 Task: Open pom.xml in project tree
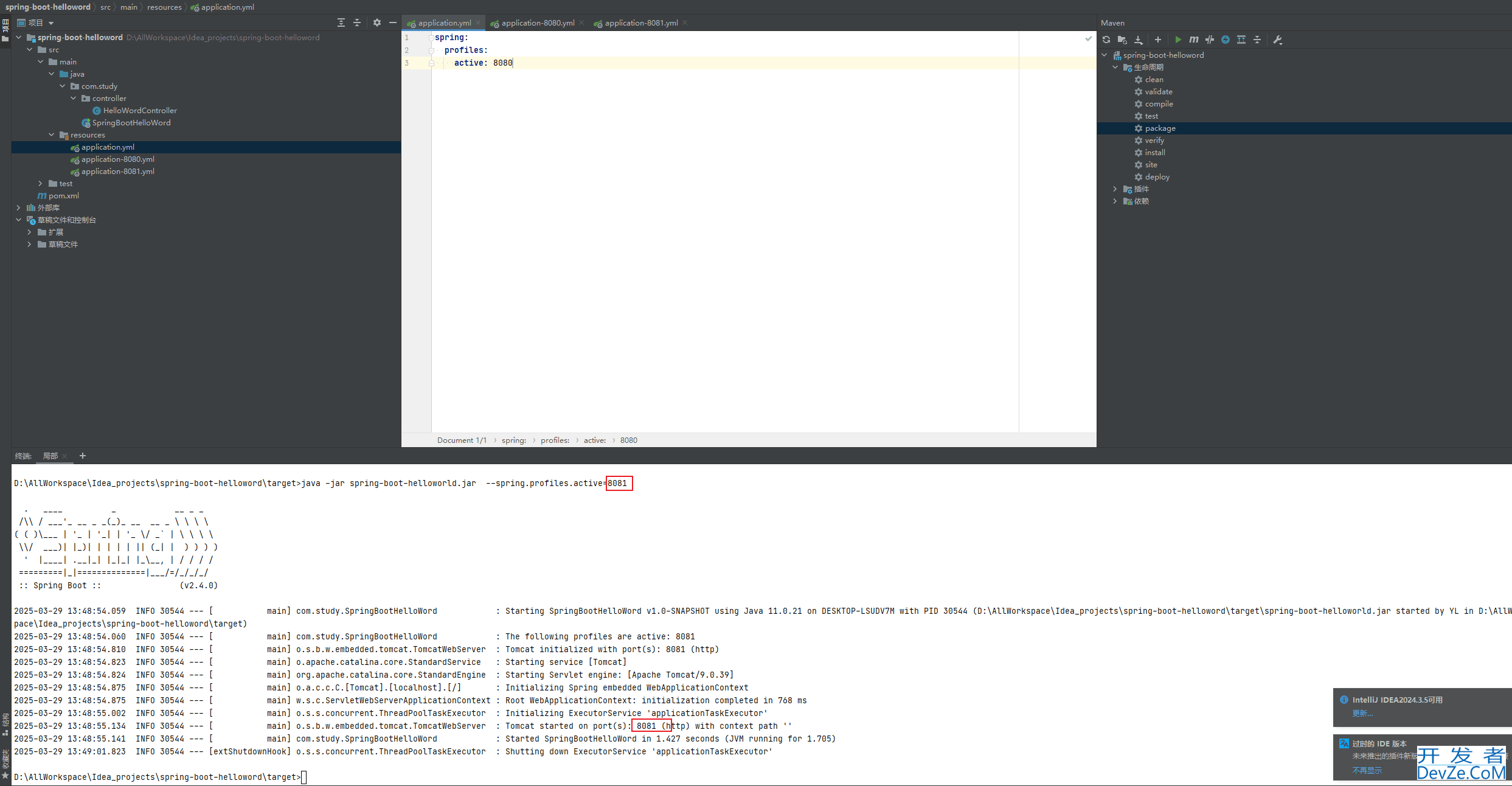(58, 195)
